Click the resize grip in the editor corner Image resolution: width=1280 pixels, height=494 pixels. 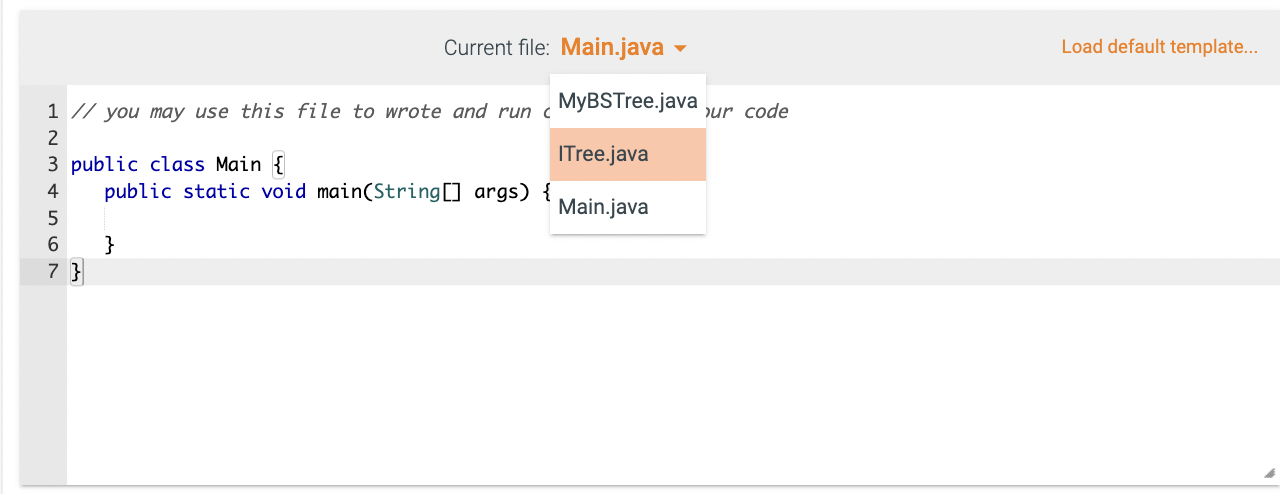point(1269,473)
